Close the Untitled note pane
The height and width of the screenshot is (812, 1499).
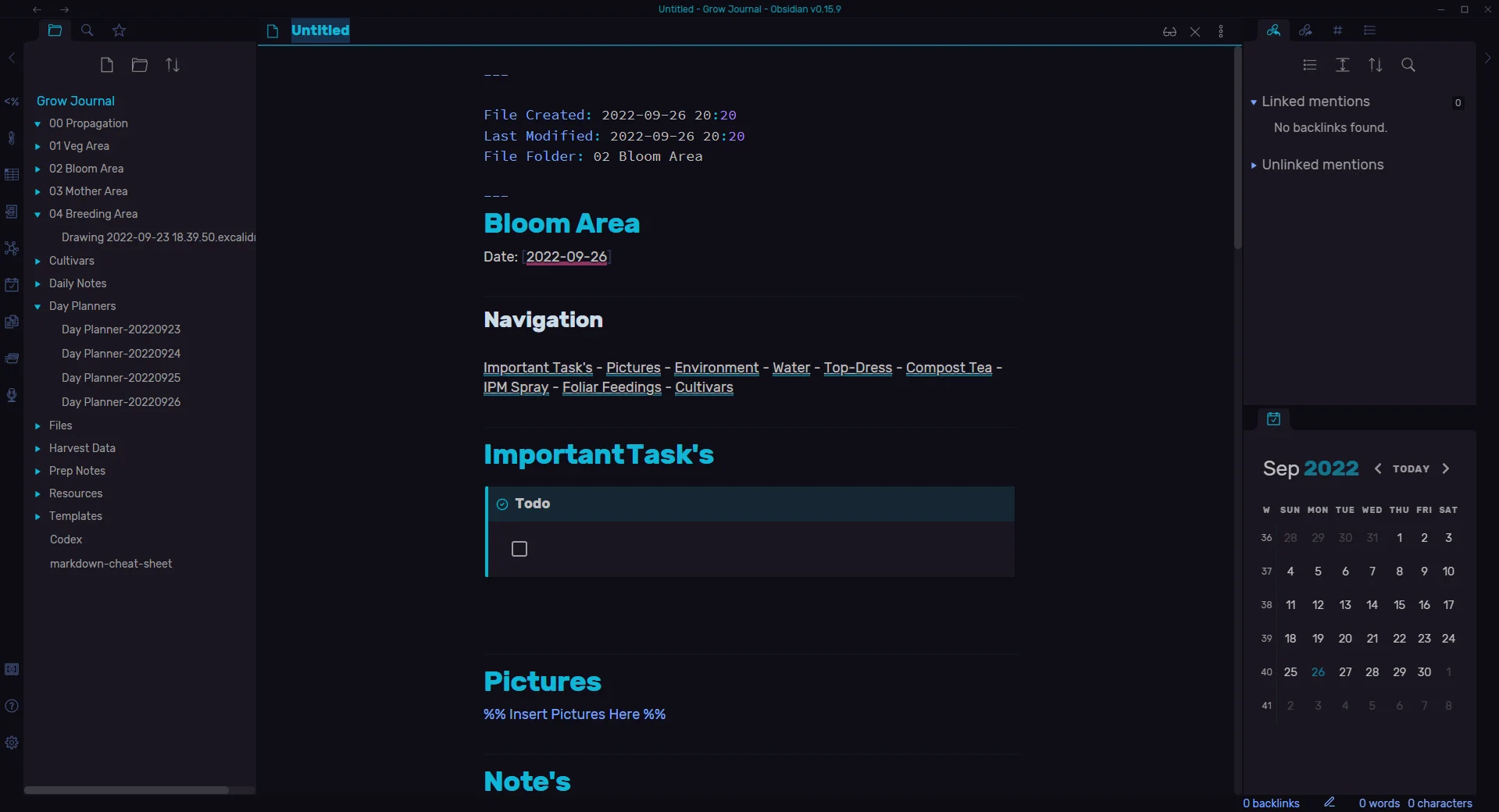pos(1195,32)
